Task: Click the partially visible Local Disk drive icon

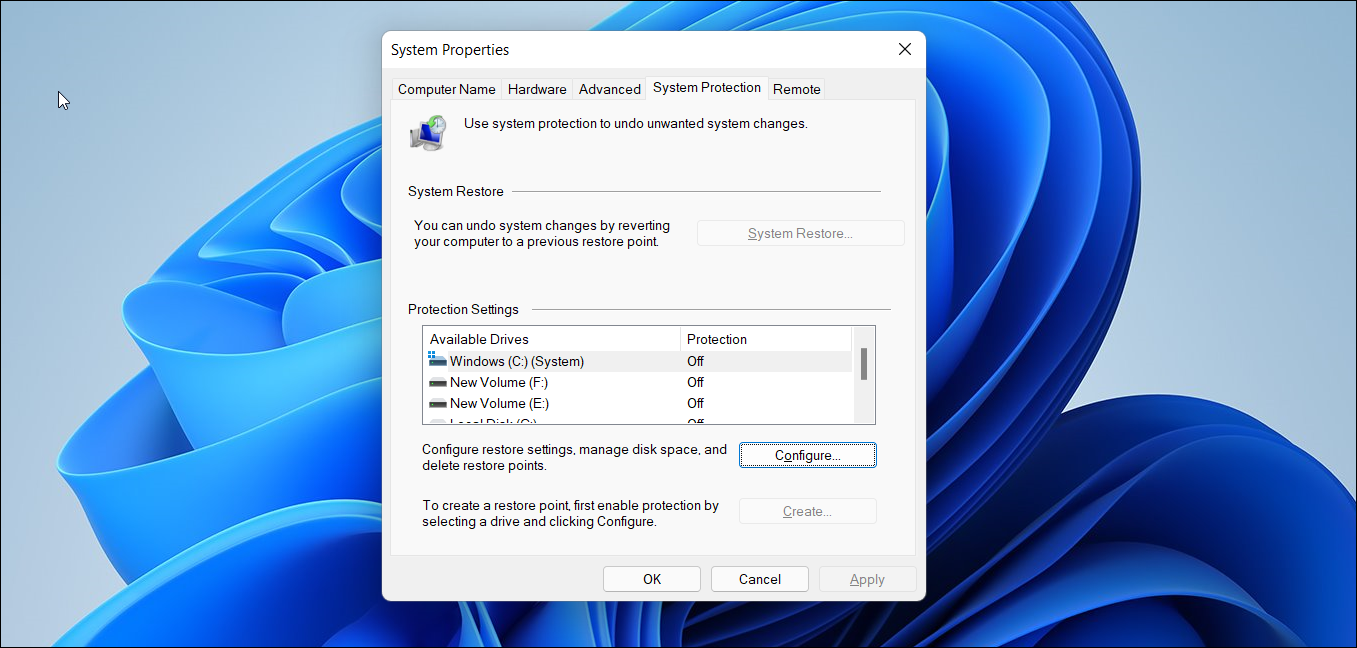Action: tap(435, 421)
